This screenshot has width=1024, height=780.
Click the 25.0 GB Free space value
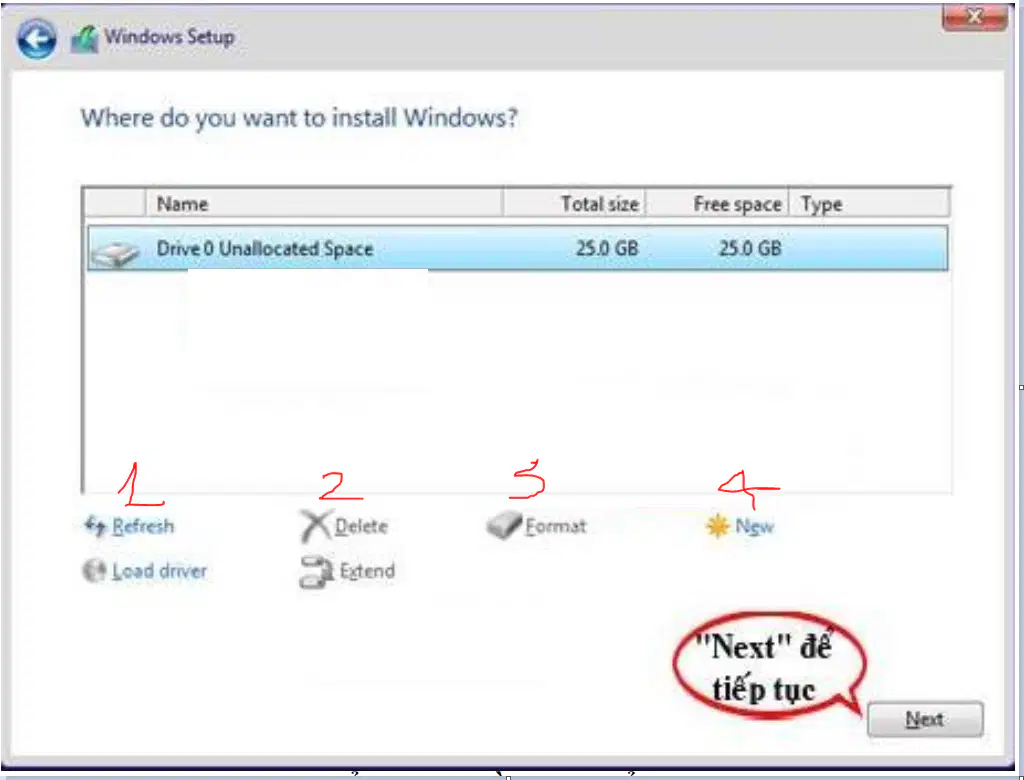750,248
